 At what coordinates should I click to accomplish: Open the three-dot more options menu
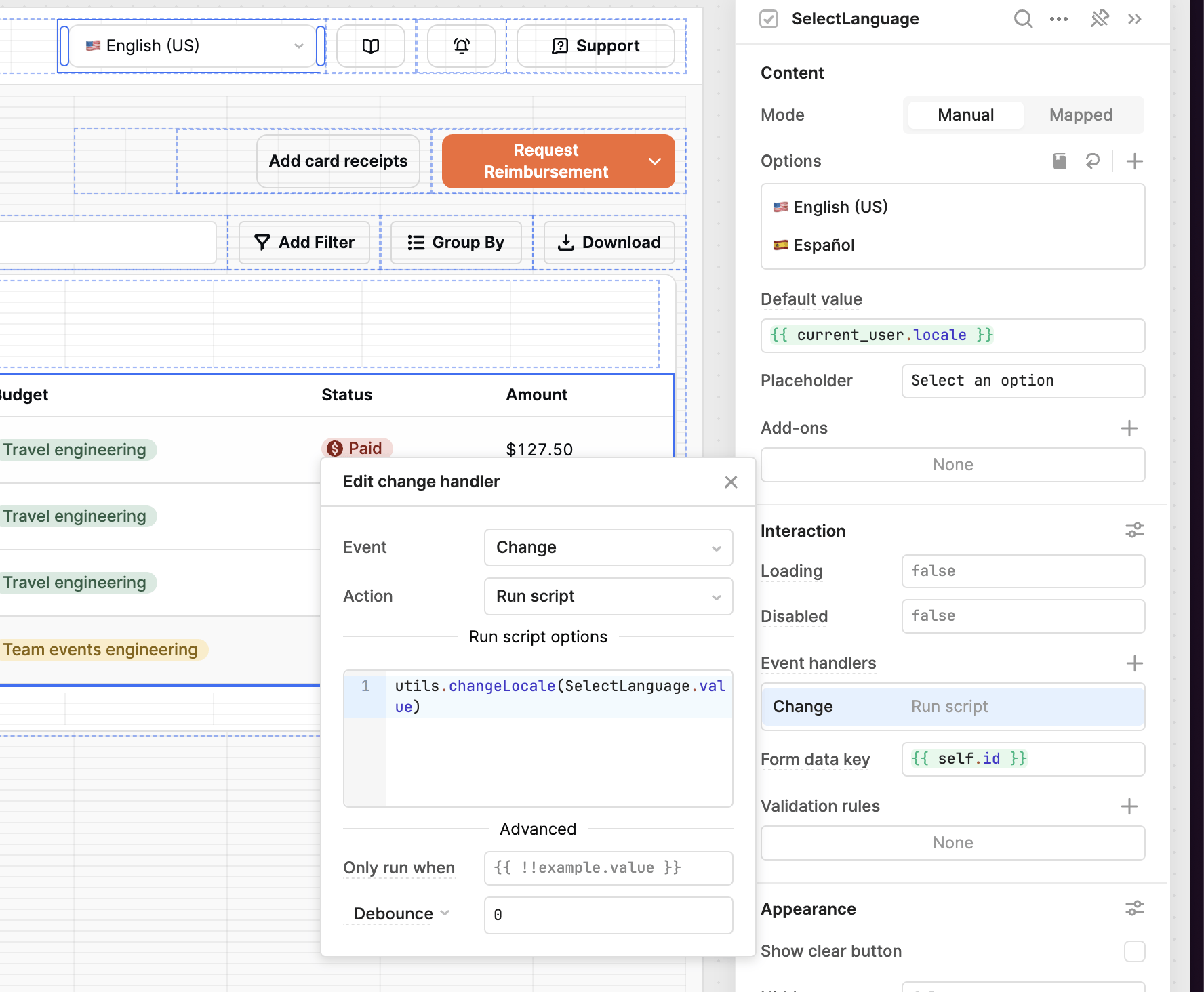pos(1059,19)
